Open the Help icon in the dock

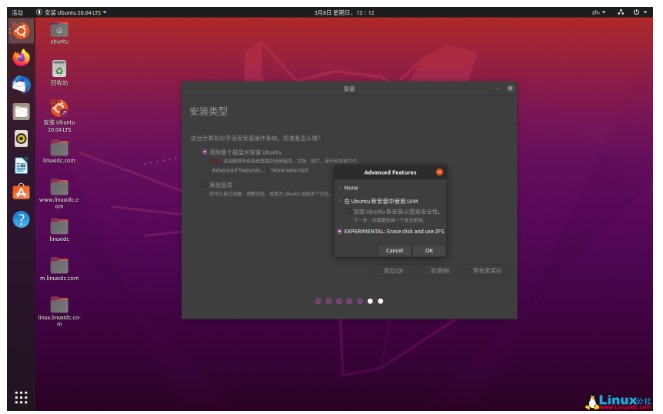coord(21,219)
